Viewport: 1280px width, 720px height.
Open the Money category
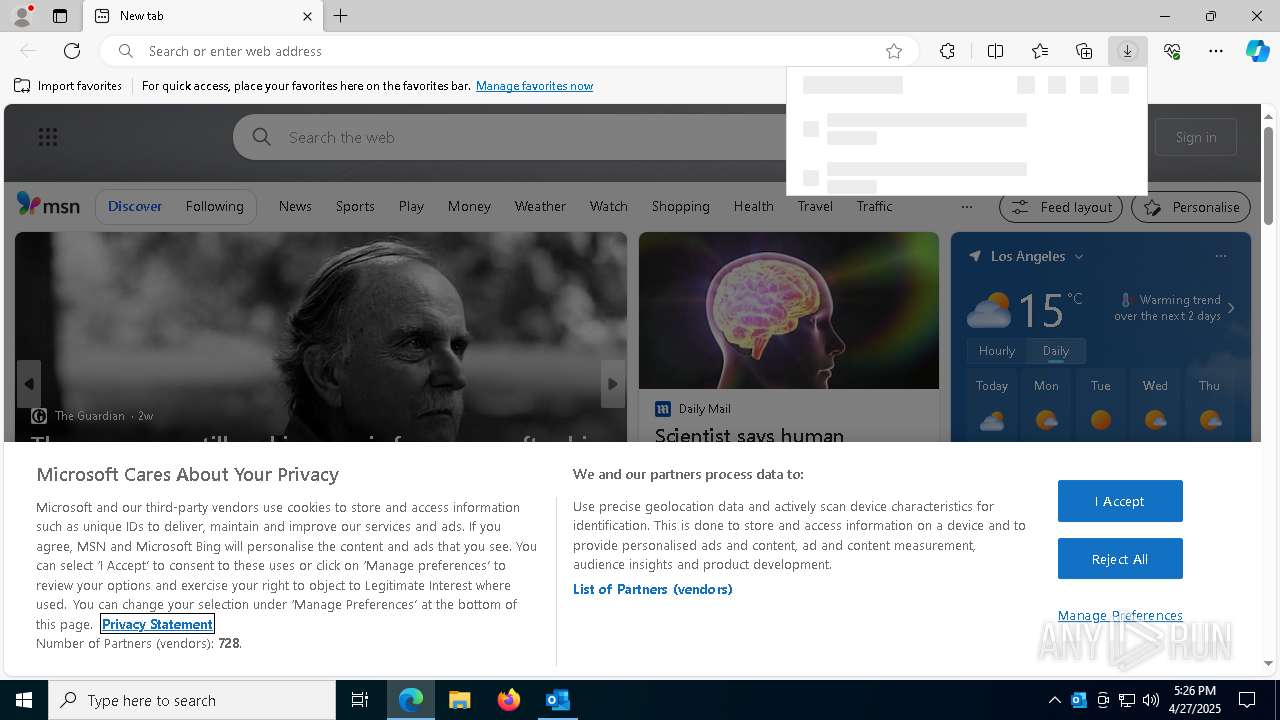pos(469,206)
